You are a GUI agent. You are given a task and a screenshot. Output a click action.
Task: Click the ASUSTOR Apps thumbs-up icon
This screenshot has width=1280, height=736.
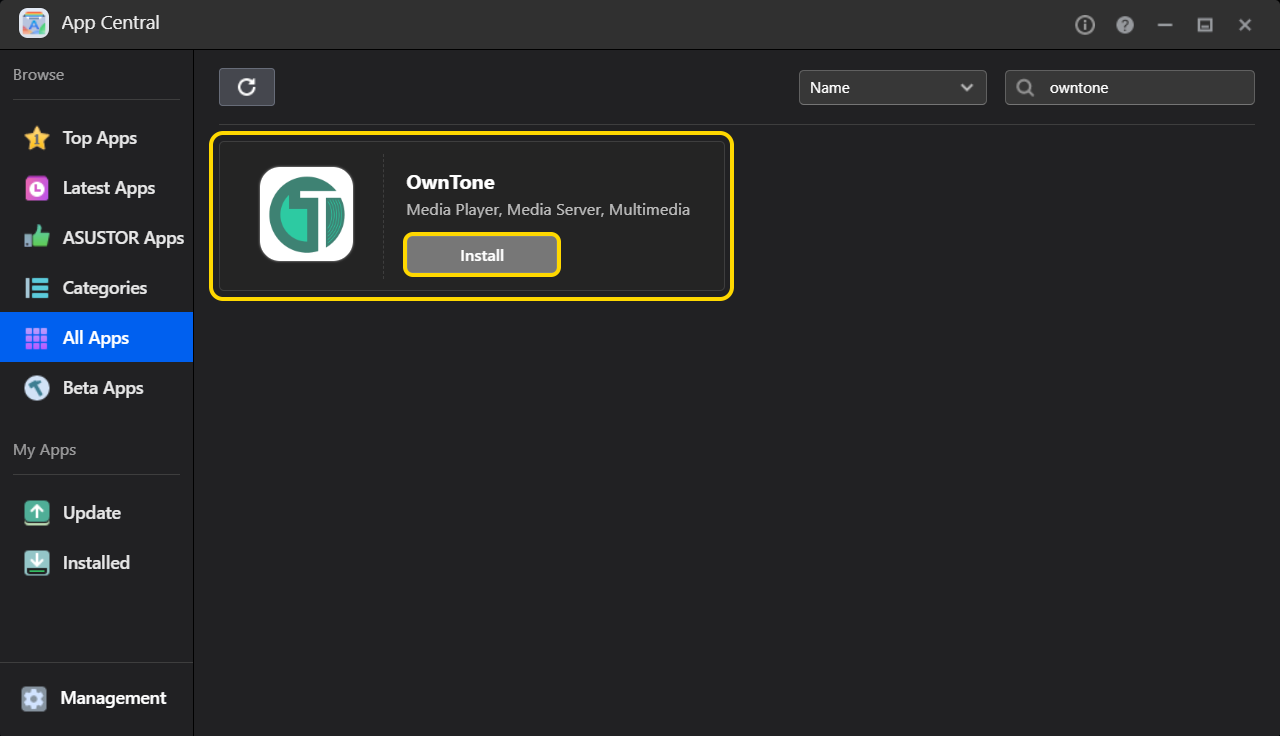click(37, 238)
